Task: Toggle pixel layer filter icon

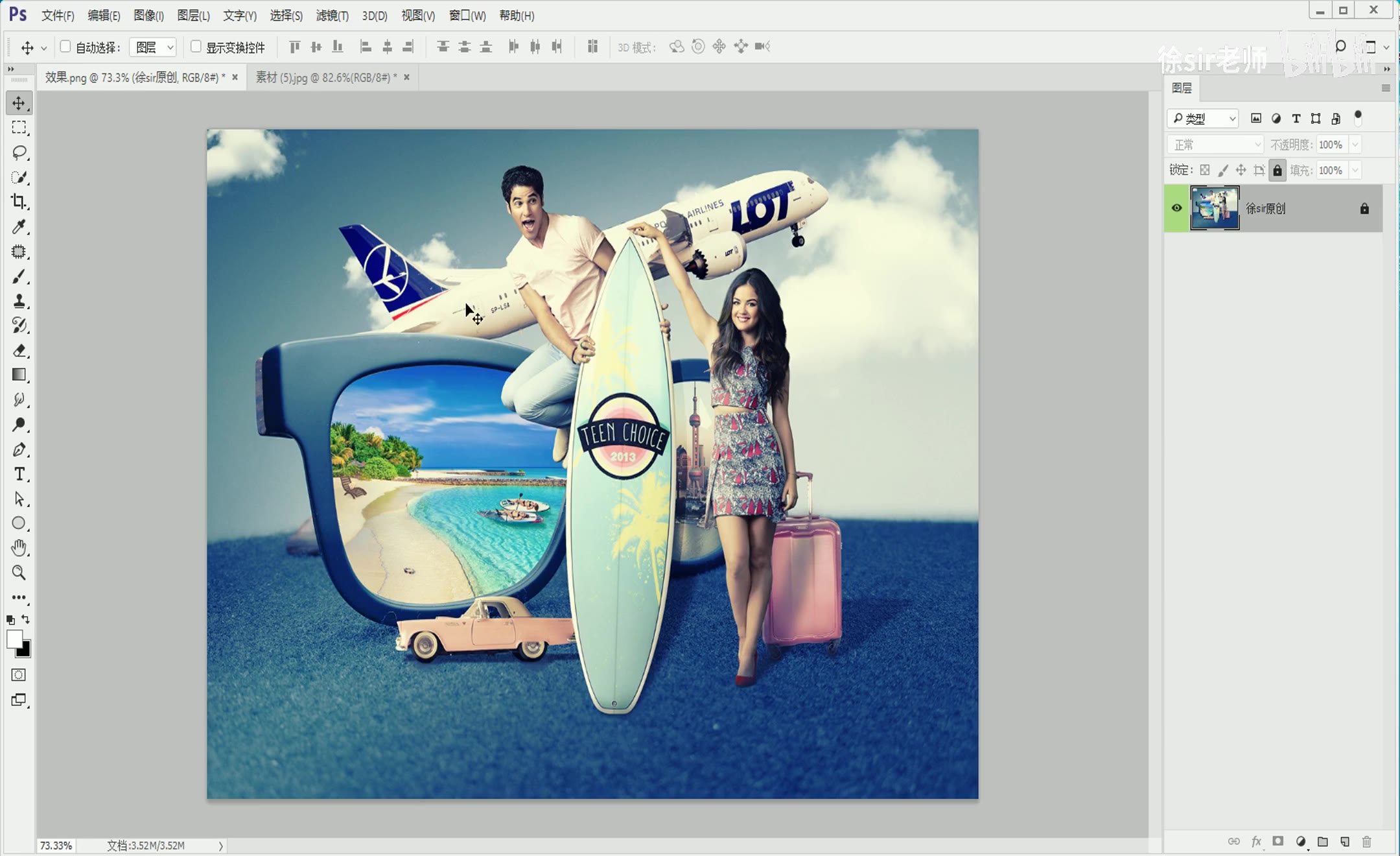Action: (x=1256, y=118)
